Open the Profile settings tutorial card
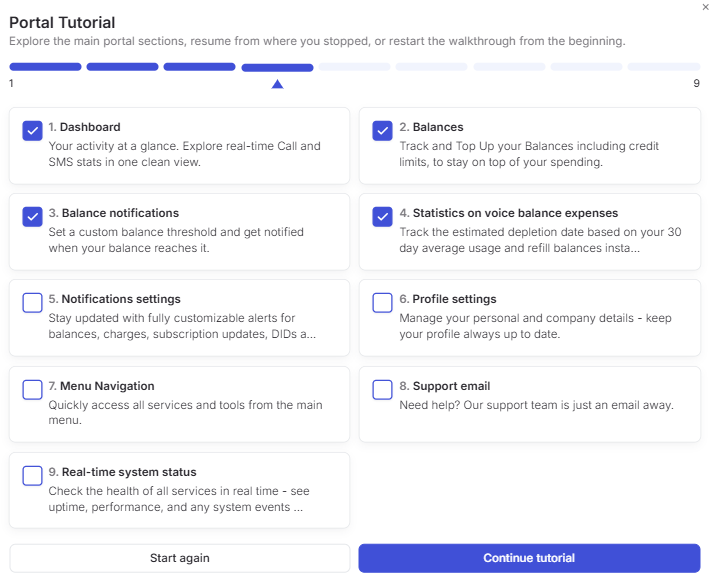 530,318
